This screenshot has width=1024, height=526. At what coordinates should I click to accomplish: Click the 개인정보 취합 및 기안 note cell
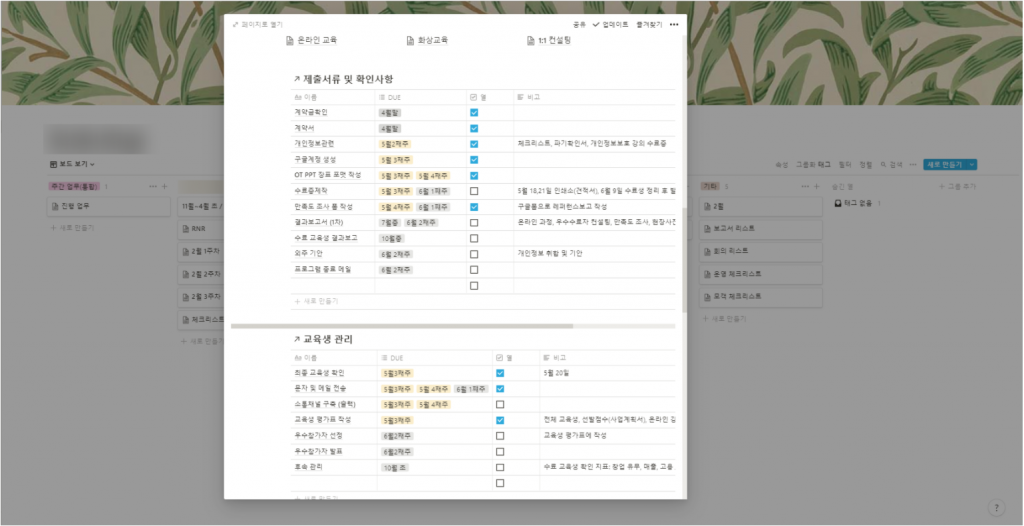tap(550, 254)
